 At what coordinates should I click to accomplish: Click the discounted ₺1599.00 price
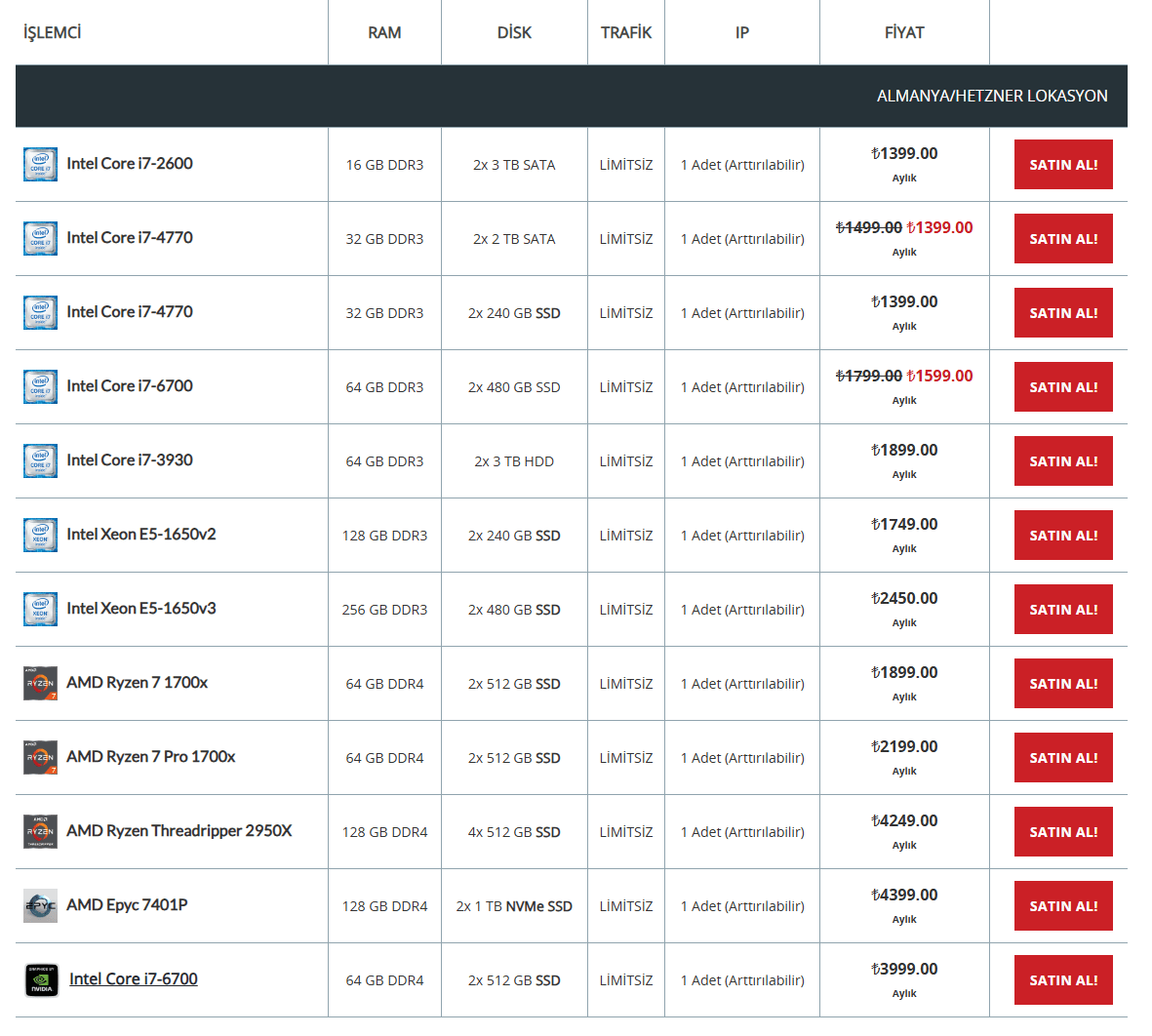939,376
